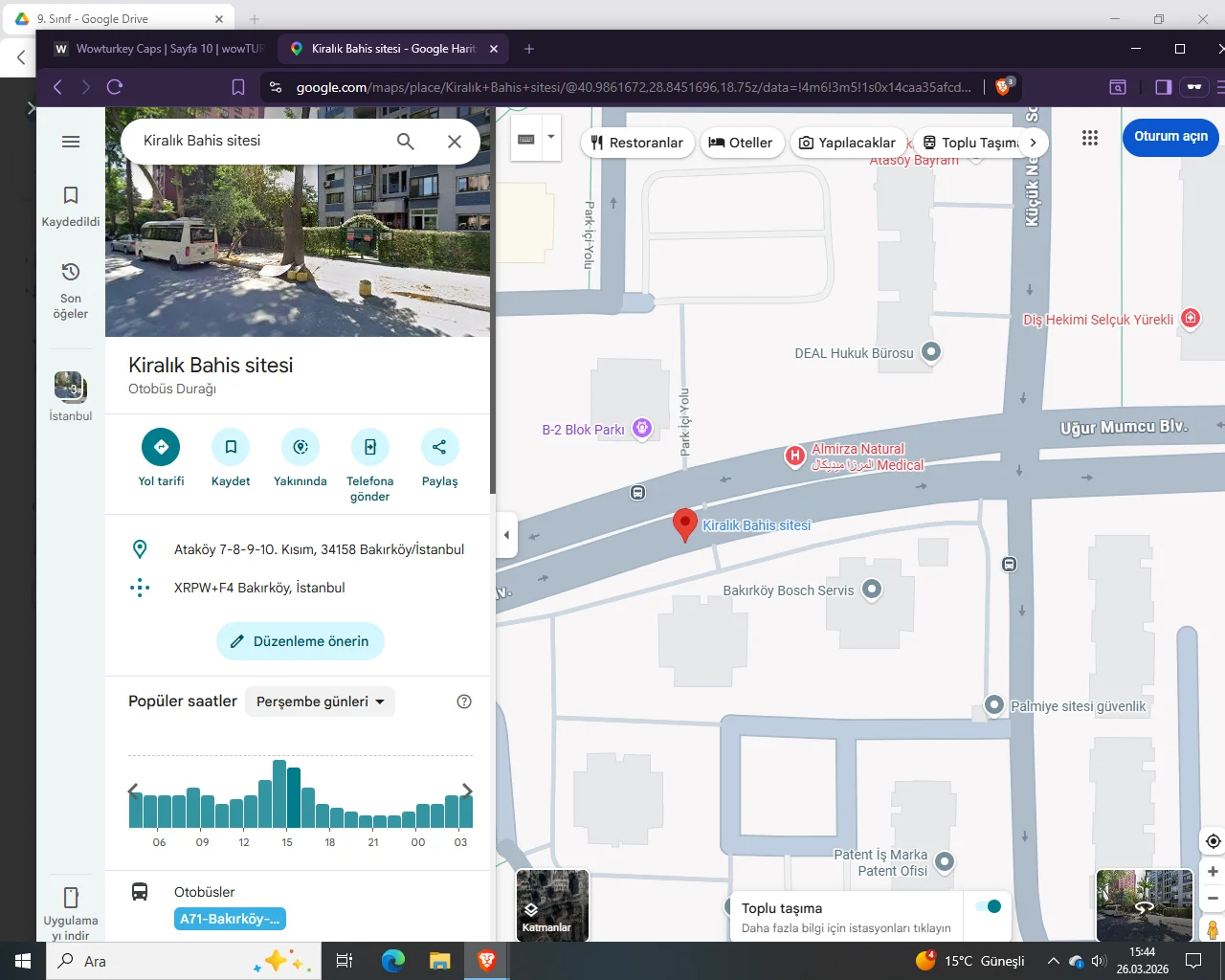Click the Düzenleme önerin button
This screenshot has width=1225, height=980.
pos(301,641)
